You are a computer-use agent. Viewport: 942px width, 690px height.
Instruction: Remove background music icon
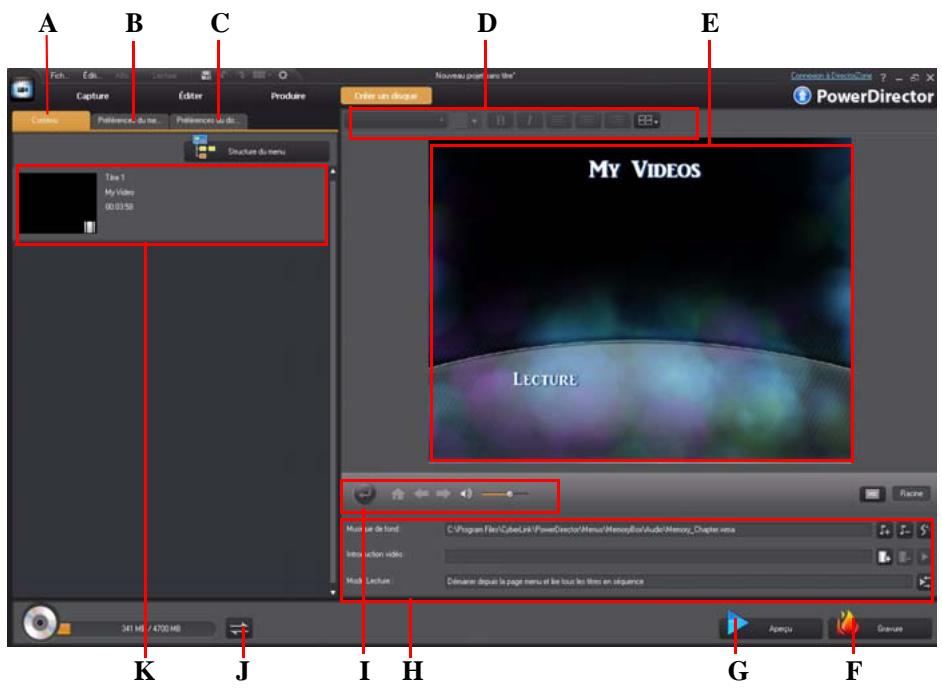click(x=904, y=530)
